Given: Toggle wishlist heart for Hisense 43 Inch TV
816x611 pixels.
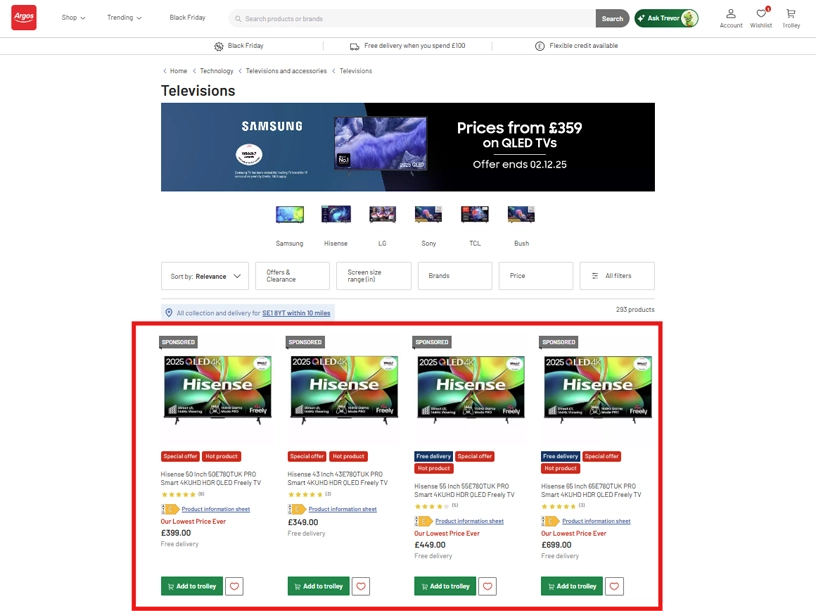Looking at the screenshot, I should pos(361,586).
